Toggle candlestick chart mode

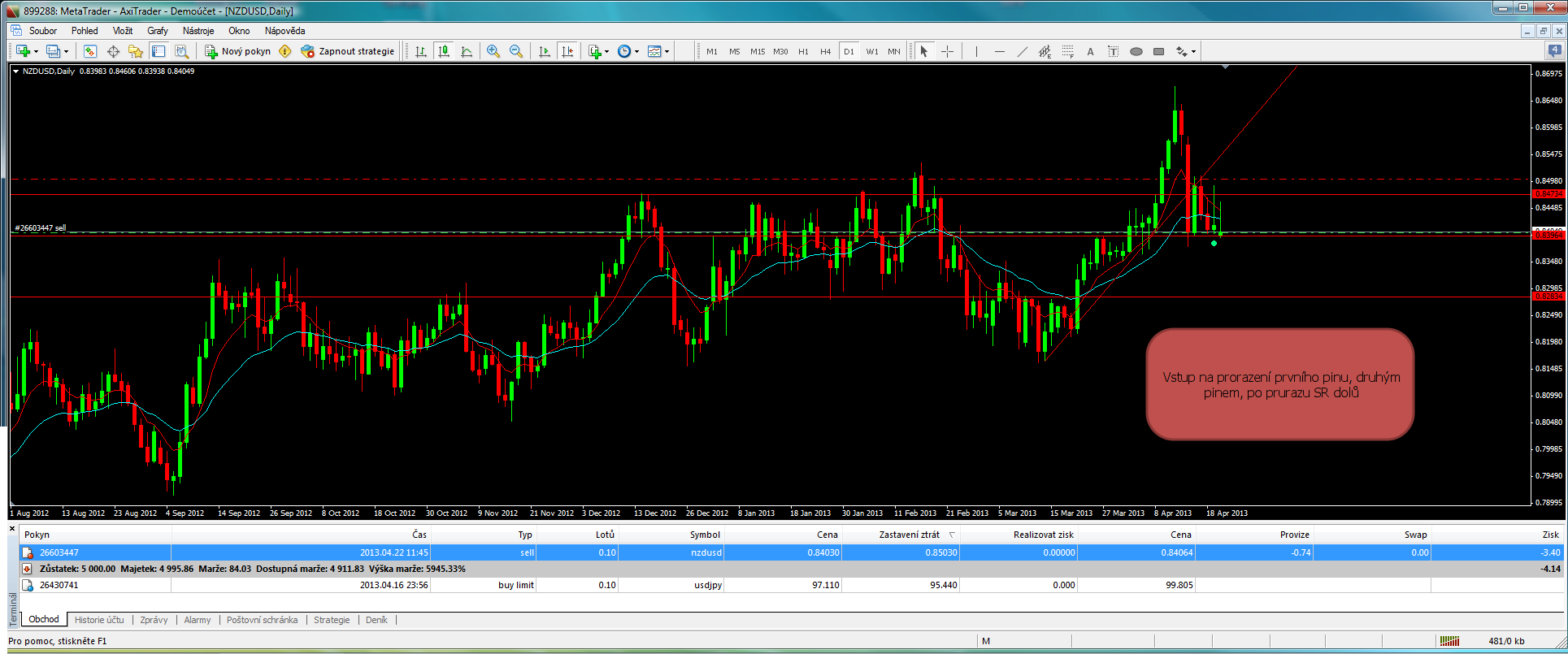click(x=444, y=51)
